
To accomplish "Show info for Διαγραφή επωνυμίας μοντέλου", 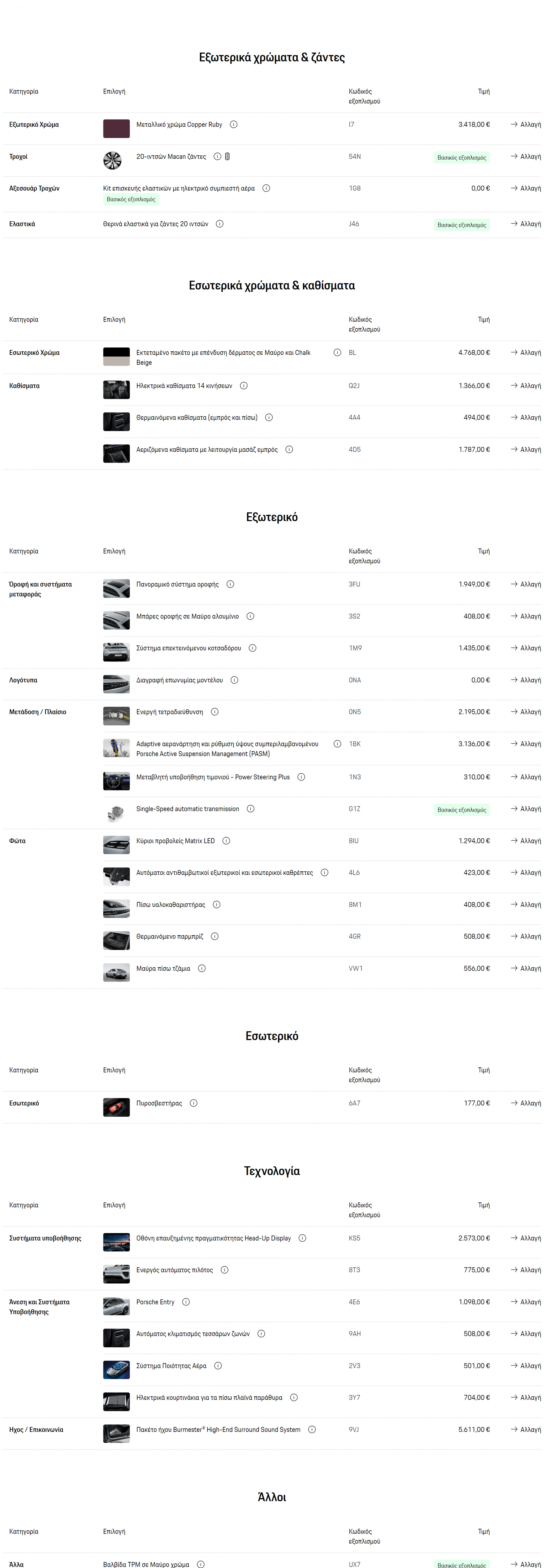I will [235, 681].
